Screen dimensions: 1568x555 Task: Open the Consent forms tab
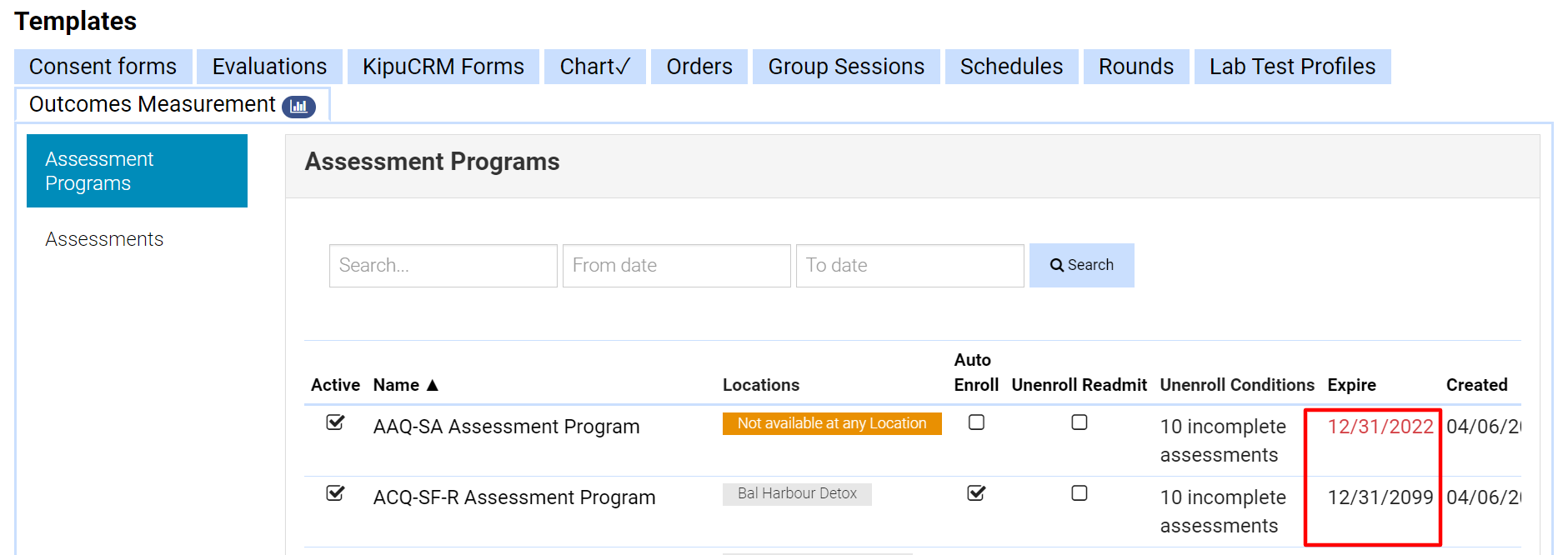(x=103, y=67)
